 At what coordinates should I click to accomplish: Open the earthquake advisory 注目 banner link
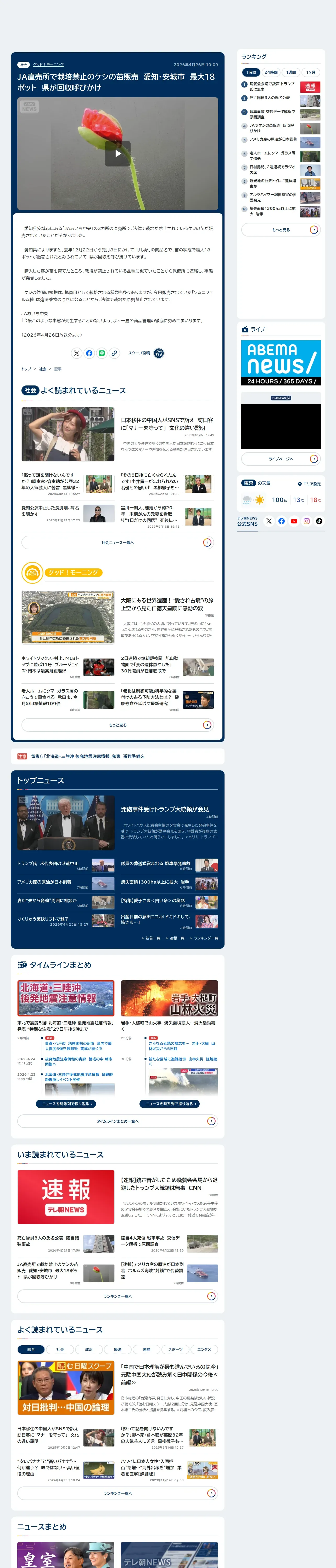[88, 756]
